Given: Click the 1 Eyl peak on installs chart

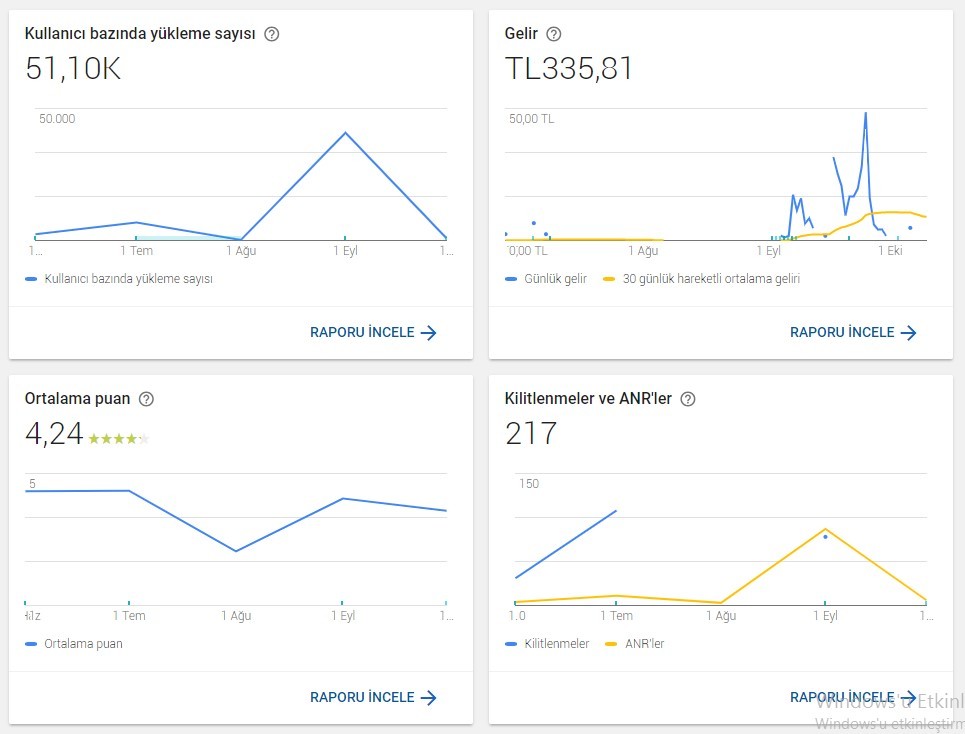Looking at the screenshot, I should pyautogui.click(x=345, y=132).
